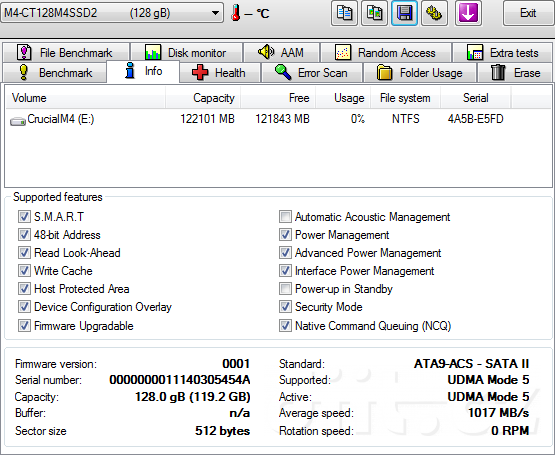
Task: Toggle the S.M.A.R.T checkbox
Action: (x=24, y=216)
